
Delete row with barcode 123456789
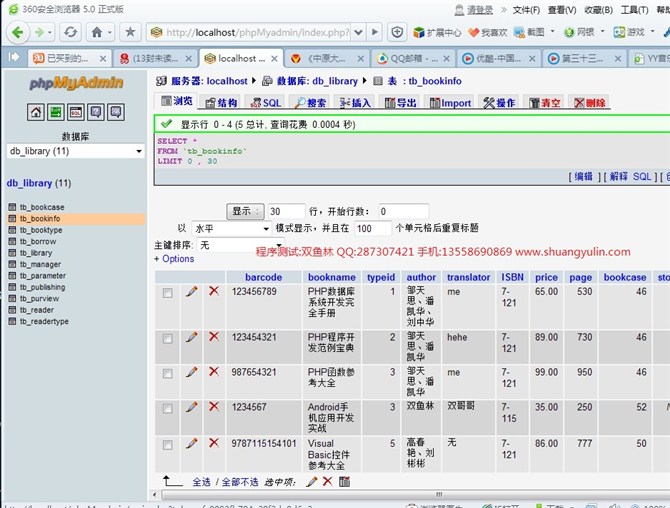click(x=214, y=291)
